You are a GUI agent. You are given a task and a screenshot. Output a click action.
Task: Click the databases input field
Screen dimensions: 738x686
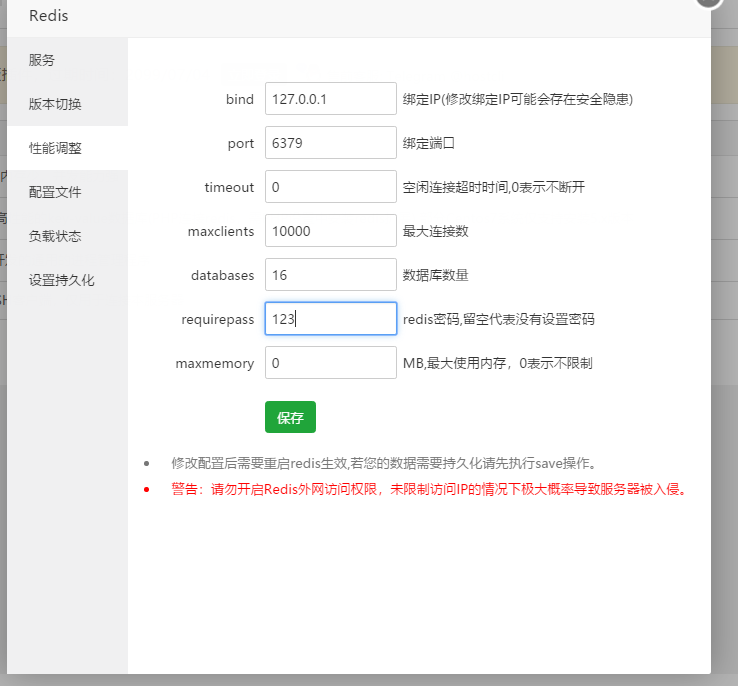click(x=330, y=275)
